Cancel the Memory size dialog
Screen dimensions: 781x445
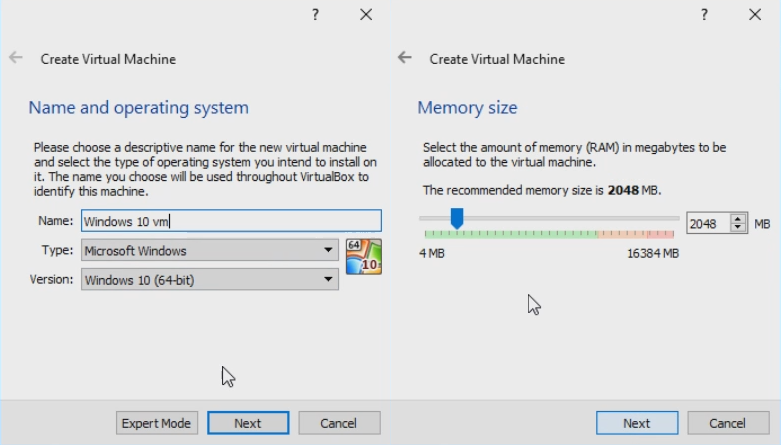729,423
